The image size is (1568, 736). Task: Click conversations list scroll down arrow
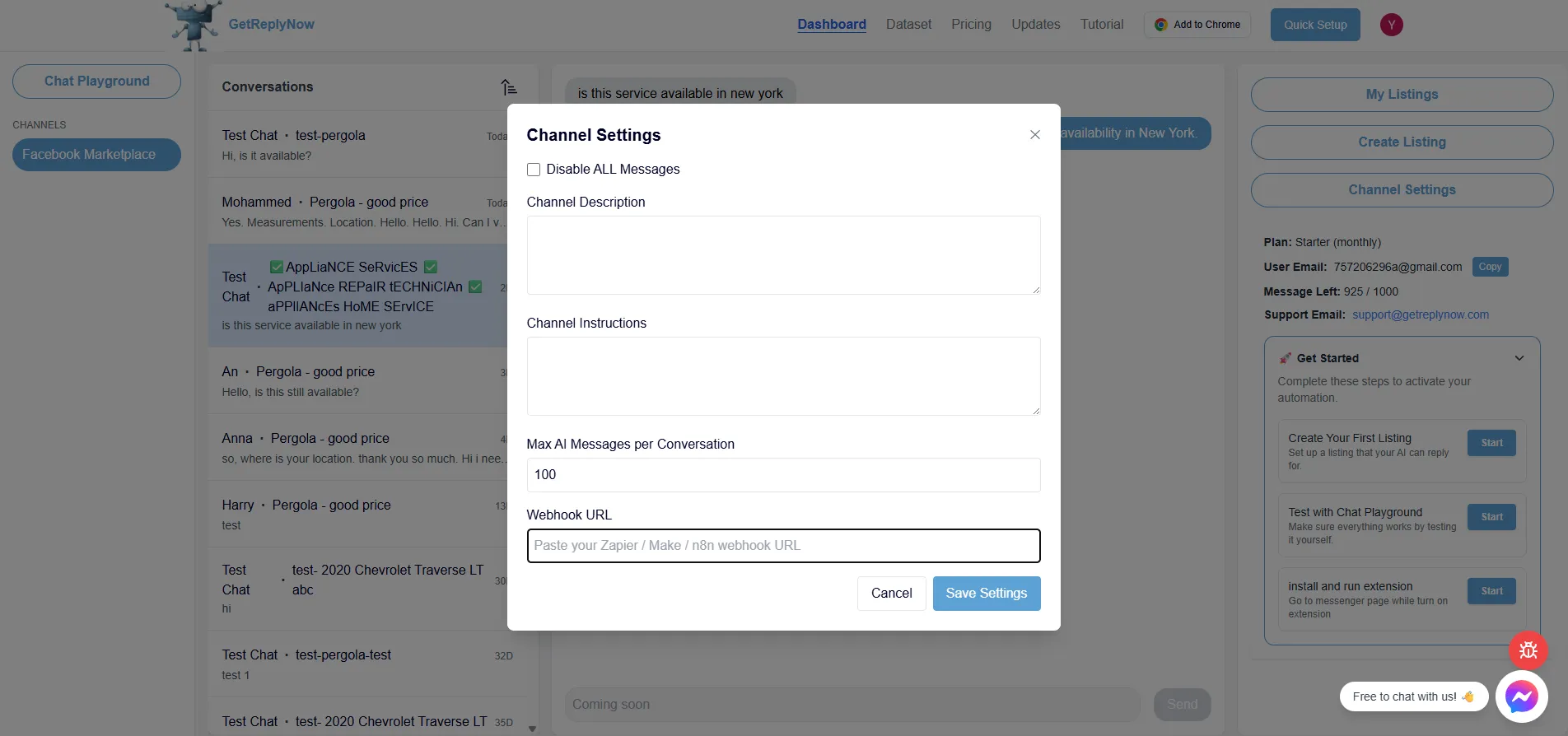[x=532, y=729]
